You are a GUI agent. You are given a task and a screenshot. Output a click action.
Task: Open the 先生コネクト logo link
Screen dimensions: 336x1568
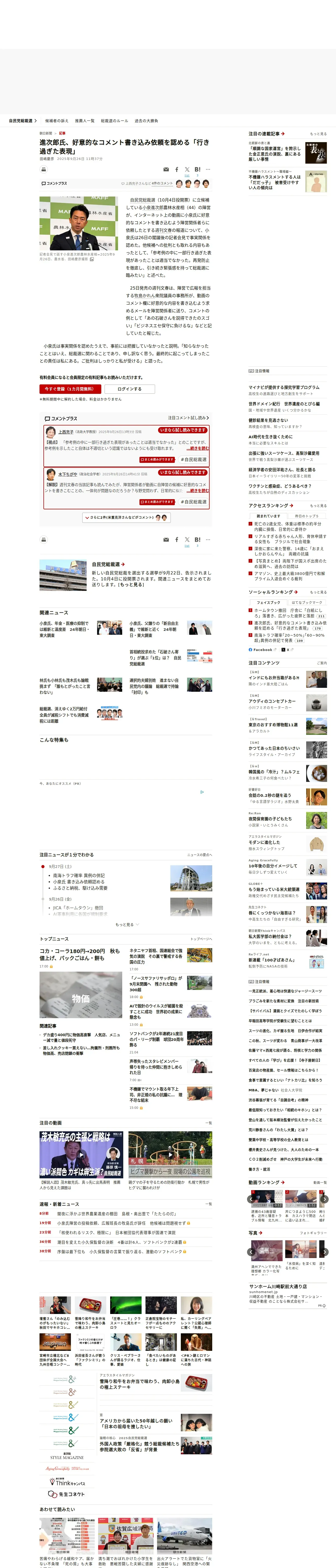point(66,1494)
